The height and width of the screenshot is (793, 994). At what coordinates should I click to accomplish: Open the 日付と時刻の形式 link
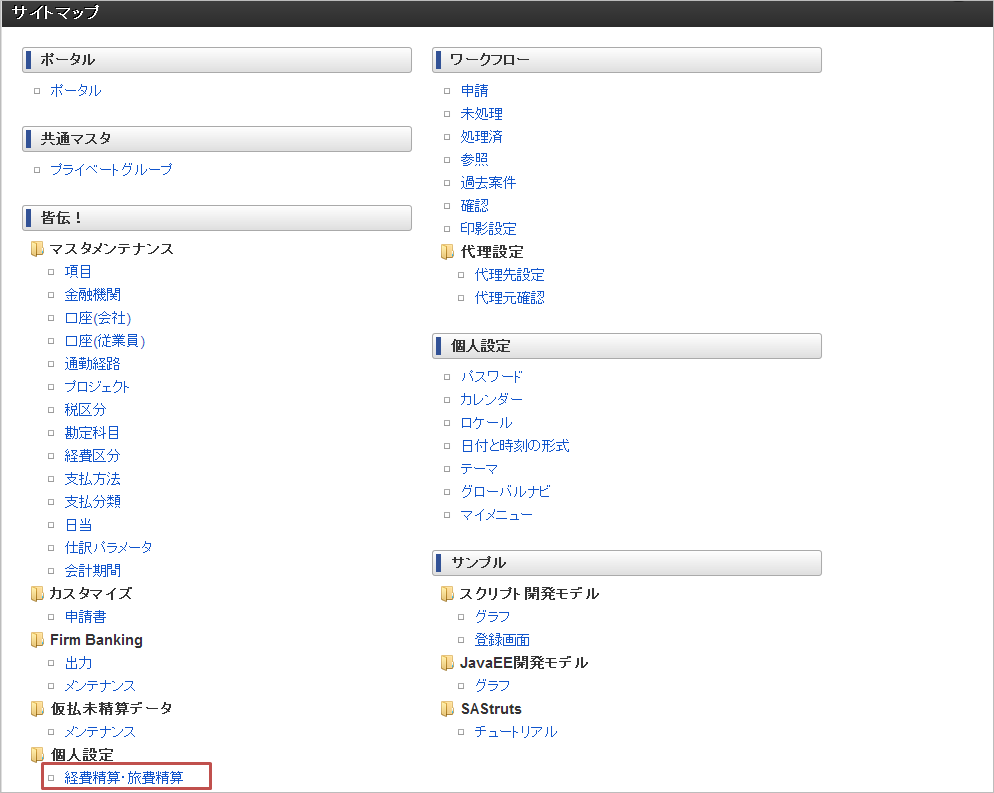515,446
